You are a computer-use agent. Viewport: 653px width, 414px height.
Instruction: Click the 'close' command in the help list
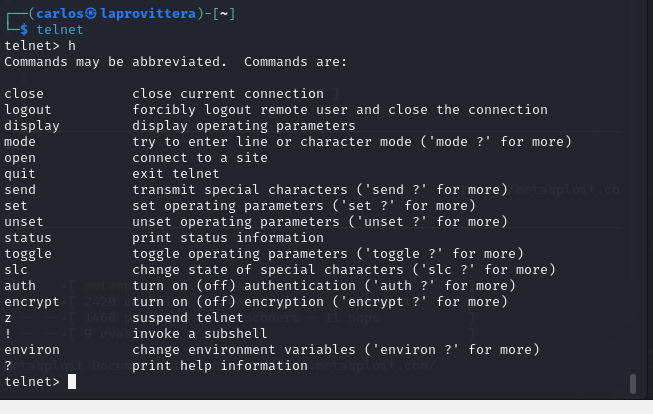point(24,94)
